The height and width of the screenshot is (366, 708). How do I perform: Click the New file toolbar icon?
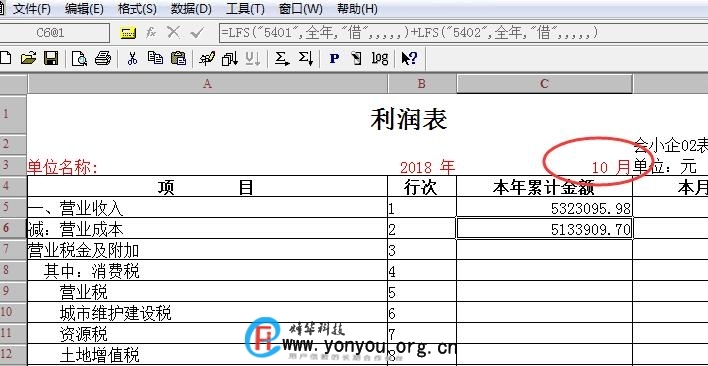(5, 58)
